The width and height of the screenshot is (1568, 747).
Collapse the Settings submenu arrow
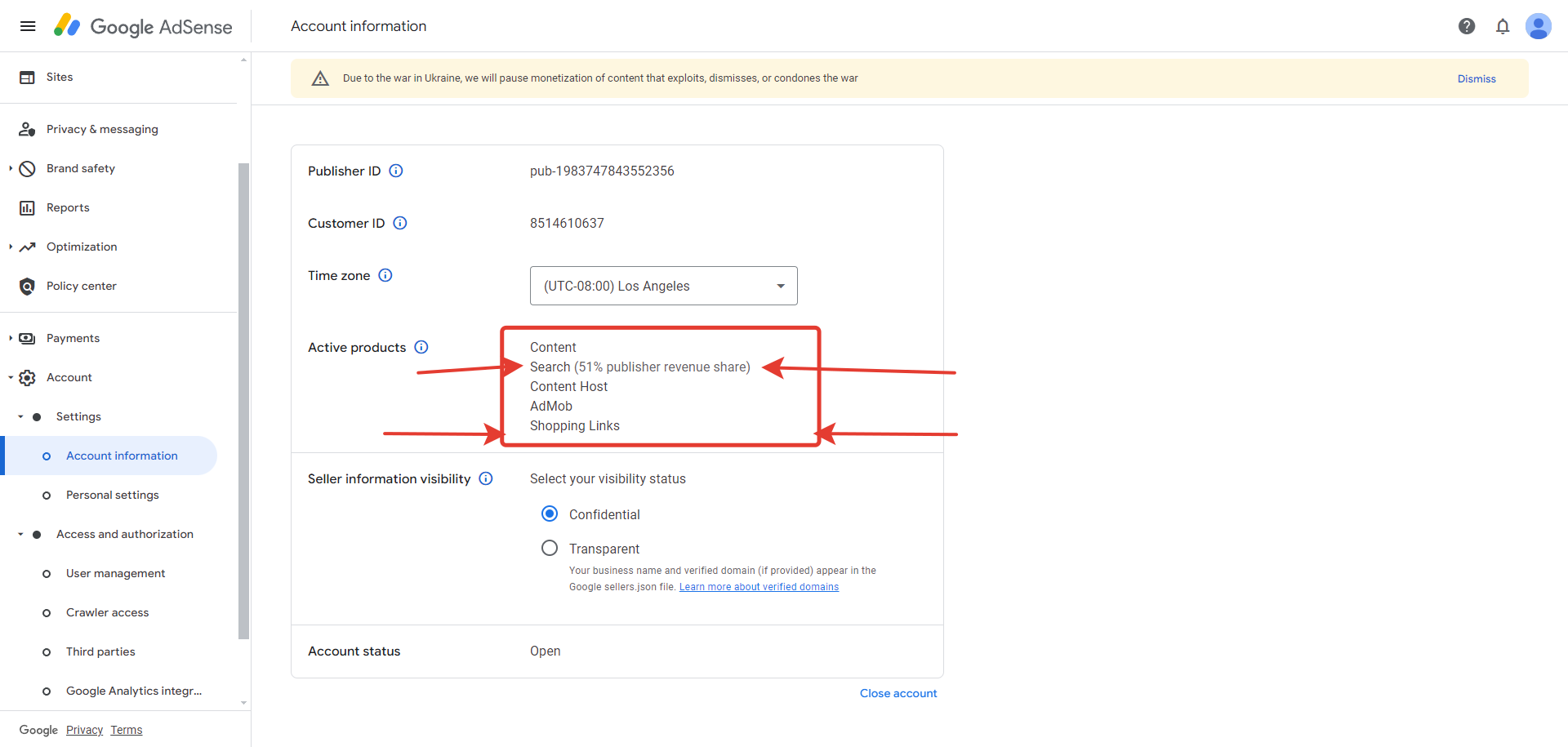click(x=20, y=416)
